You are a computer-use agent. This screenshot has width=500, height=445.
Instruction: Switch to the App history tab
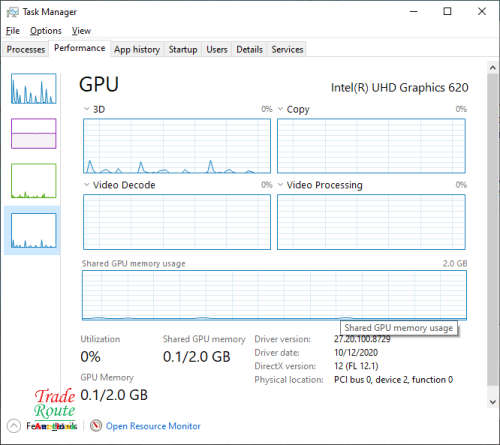click(137, 49)
